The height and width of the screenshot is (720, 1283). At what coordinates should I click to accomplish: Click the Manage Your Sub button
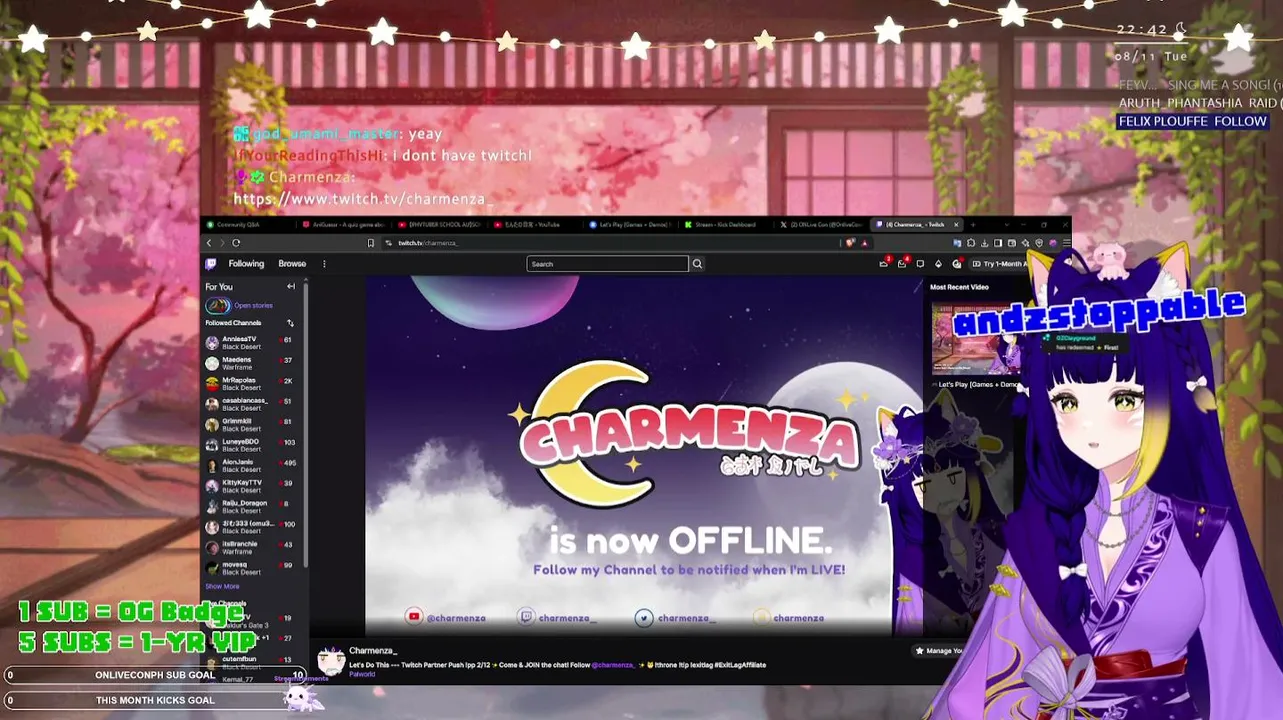940,651
